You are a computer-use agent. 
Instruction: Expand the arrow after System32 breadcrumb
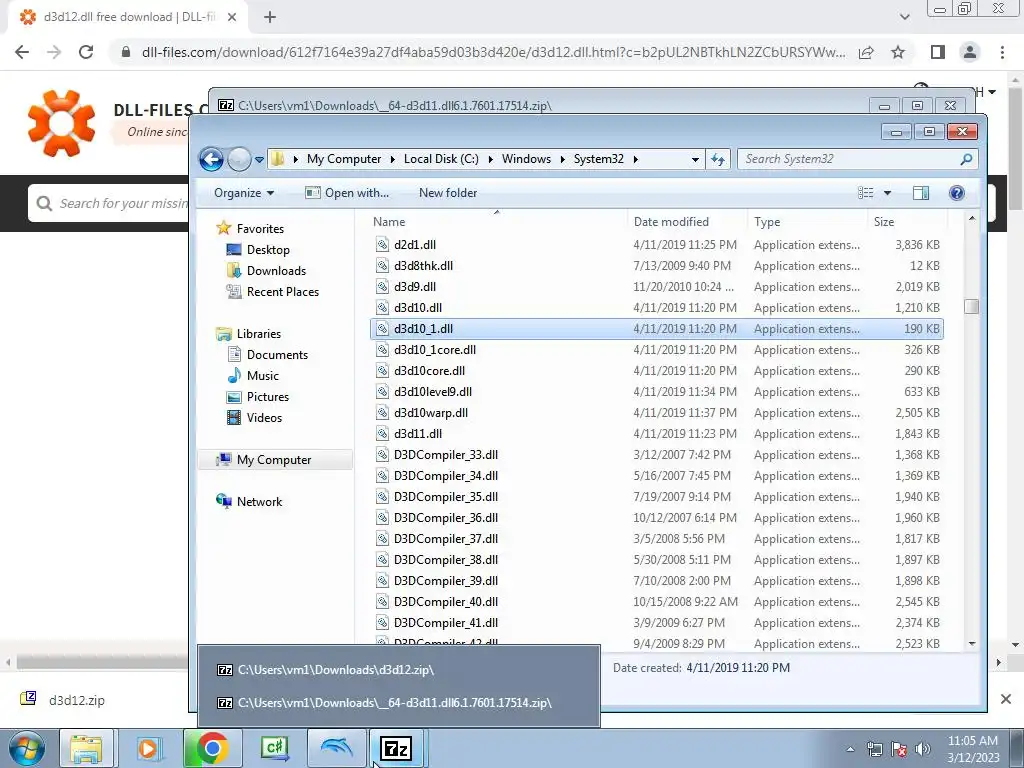pos(635,159)
